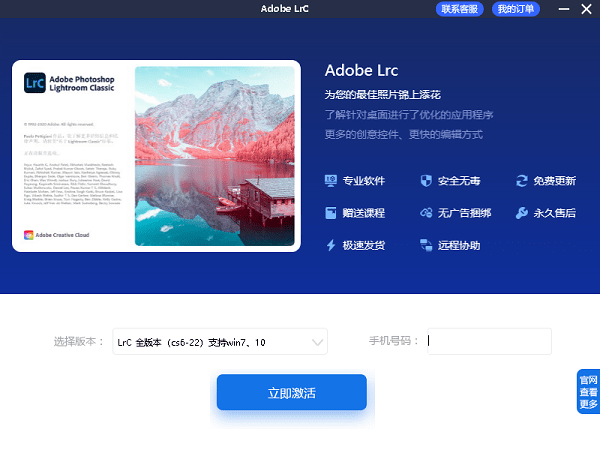Click the 极速发货 lightning icon
The image size is (600, 450).
pyautogui.click(x=331, y=245)
